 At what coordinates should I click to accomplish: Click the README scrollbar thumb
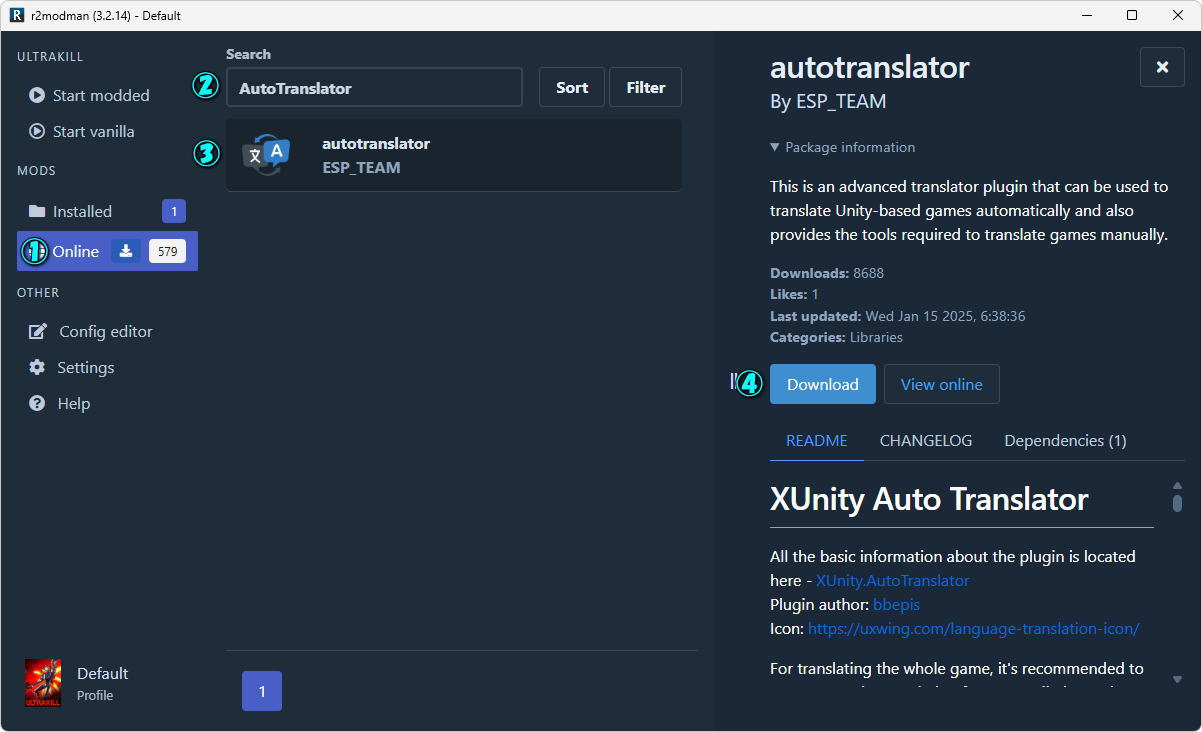[1177, 501]
